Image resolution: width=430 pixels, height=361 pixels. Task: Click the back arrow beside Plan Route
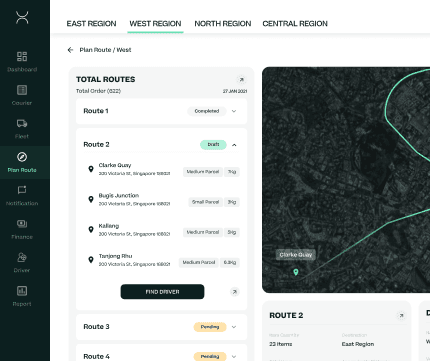click(70, 50)
